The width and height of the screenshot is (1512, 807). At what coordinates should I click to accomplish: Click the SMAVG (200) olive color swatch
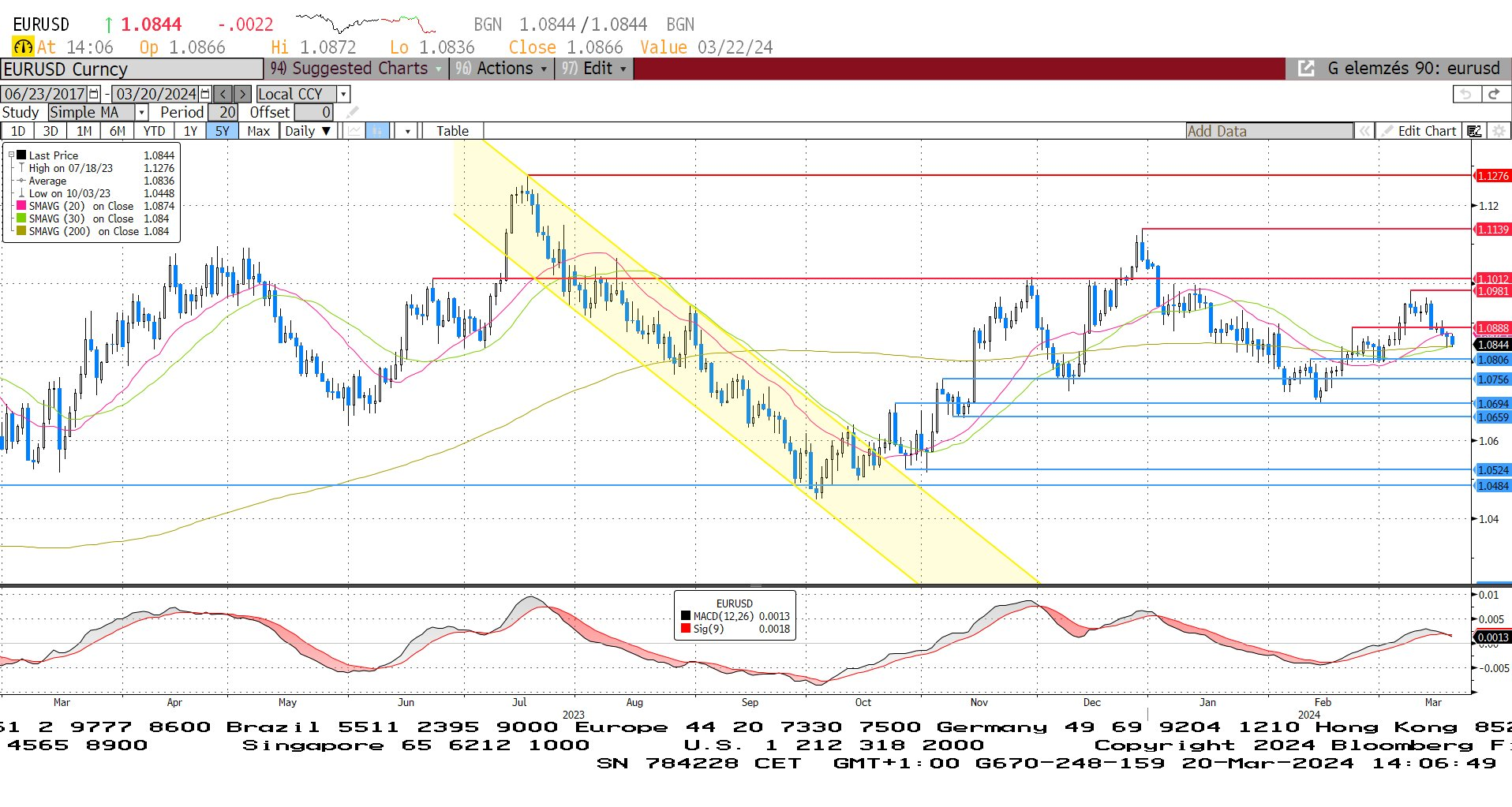point(22,231)
